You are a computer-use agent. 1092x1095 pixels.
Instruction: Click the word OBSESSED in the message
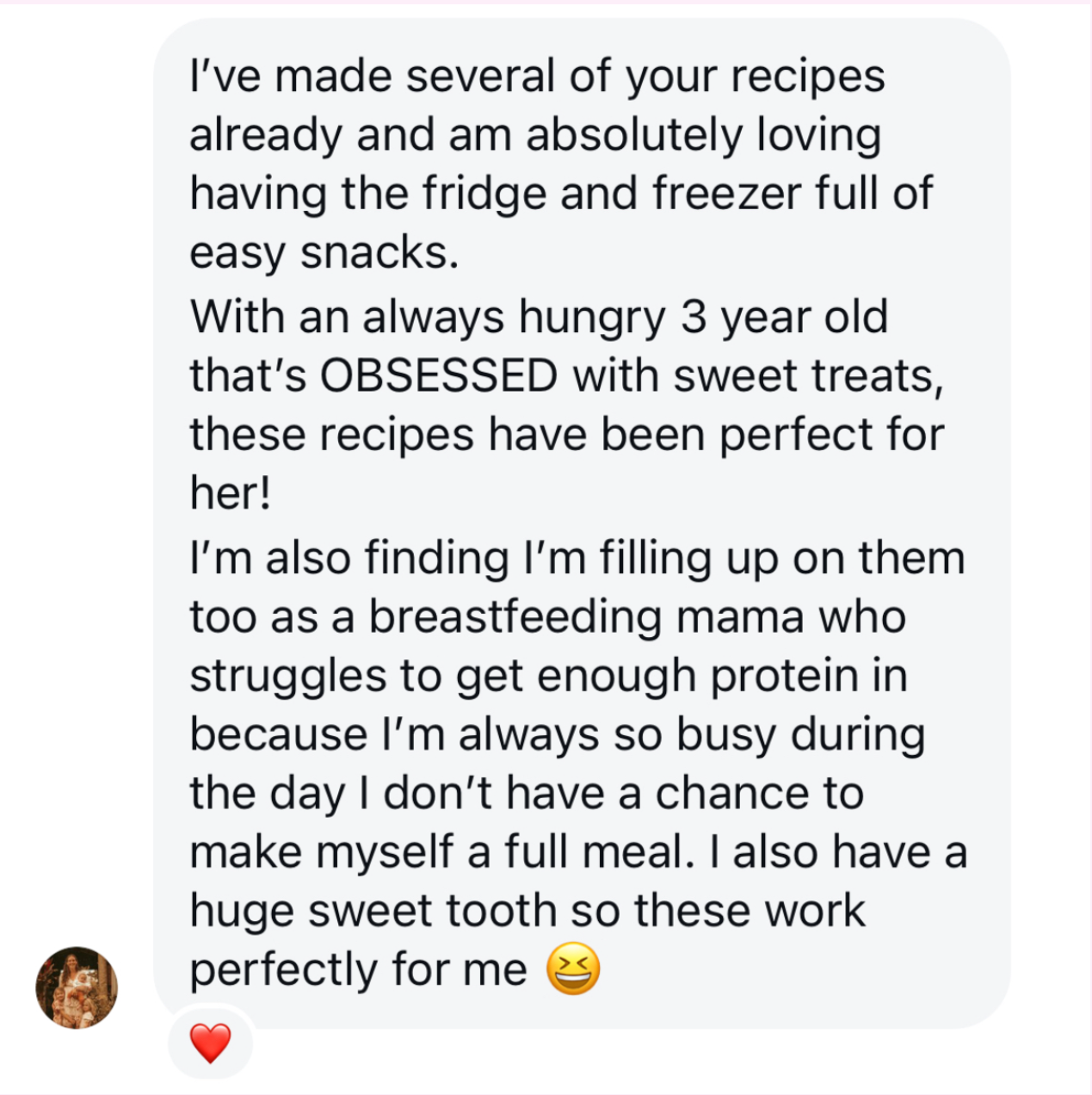click(x=439, y=376)
